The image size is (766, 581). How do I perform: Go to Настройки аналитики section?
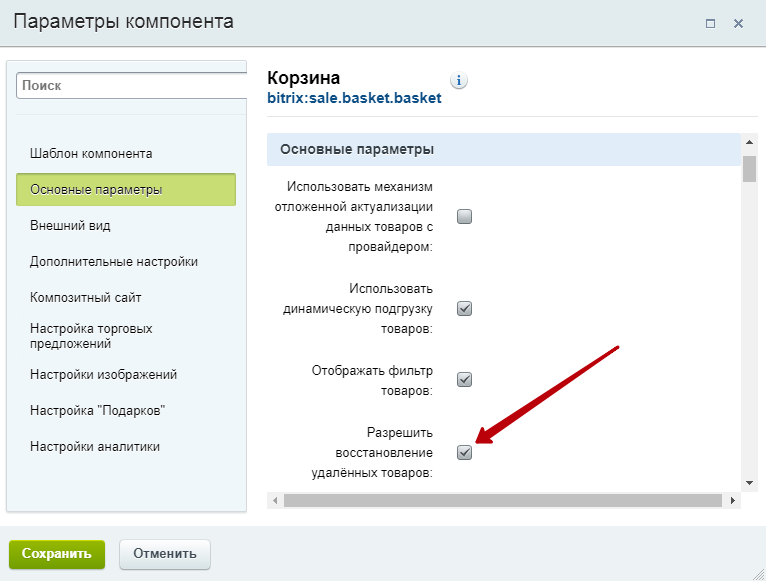[x=95, y=447]
